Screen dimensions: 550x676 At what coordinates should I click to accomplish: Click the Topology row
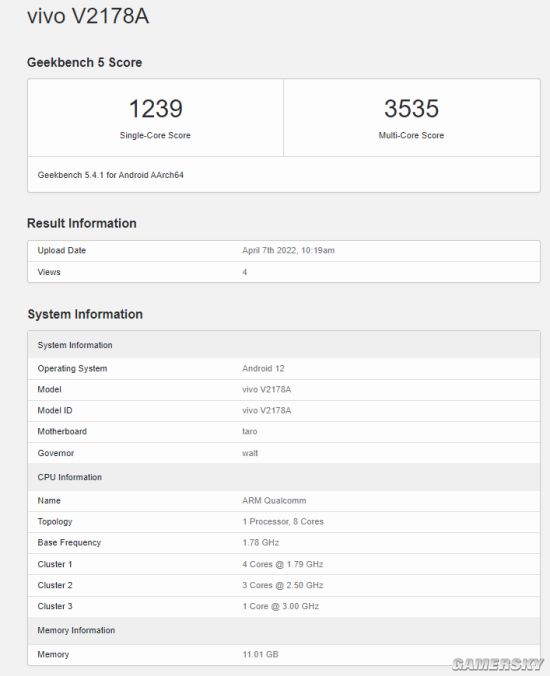pos(284,522)
